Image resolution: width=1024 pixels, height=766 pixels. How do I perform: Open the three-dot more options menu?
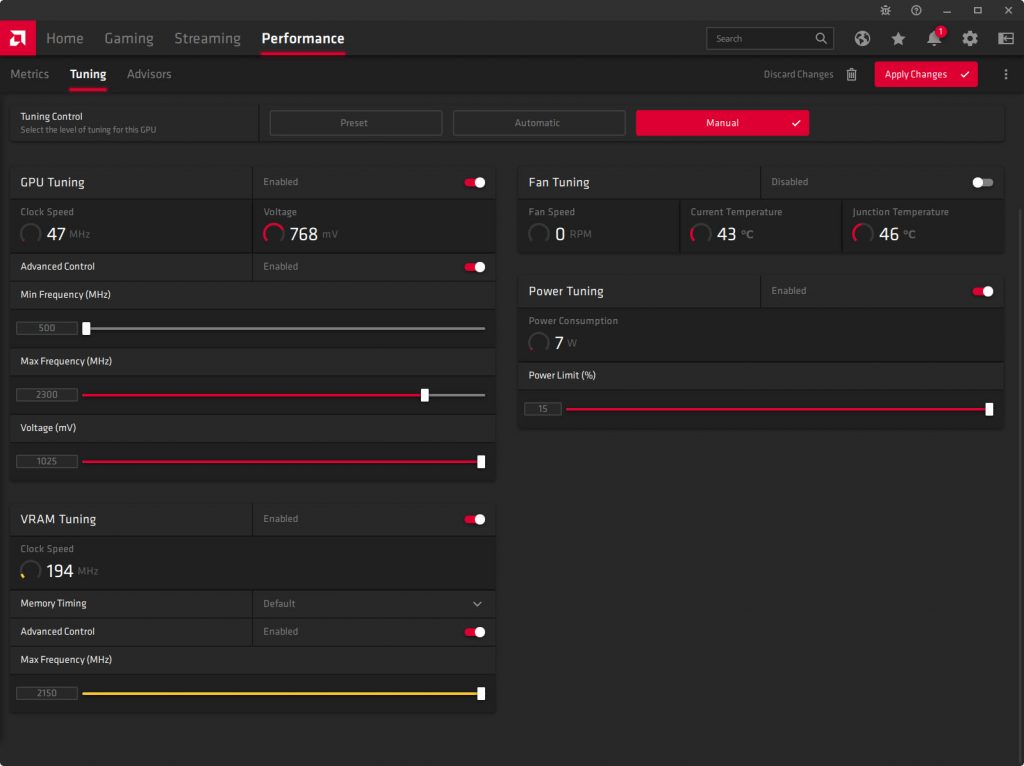(1006, 74)
